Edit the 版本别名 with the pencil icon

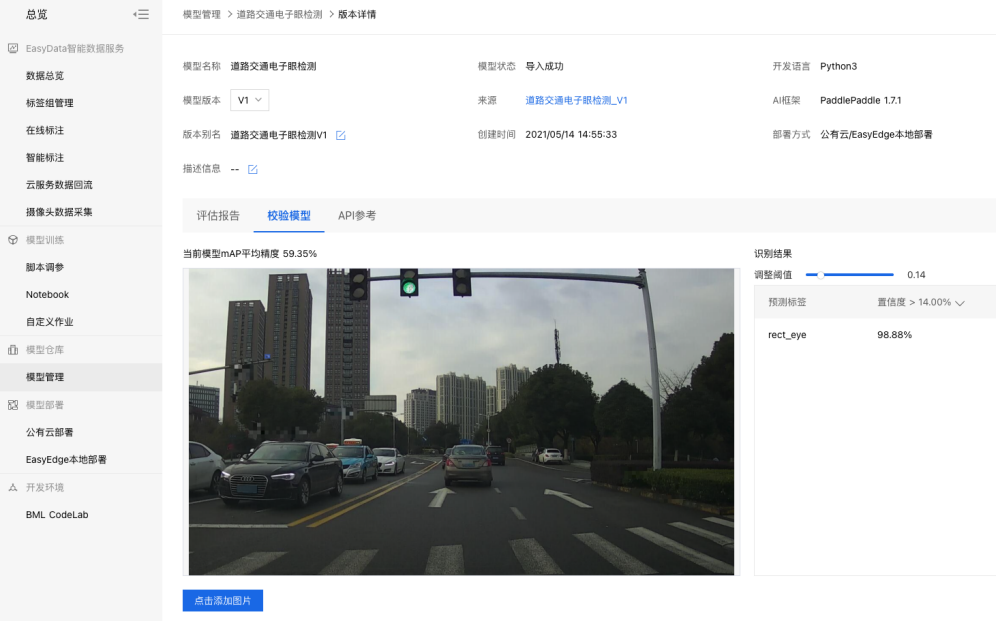point(340,135)
